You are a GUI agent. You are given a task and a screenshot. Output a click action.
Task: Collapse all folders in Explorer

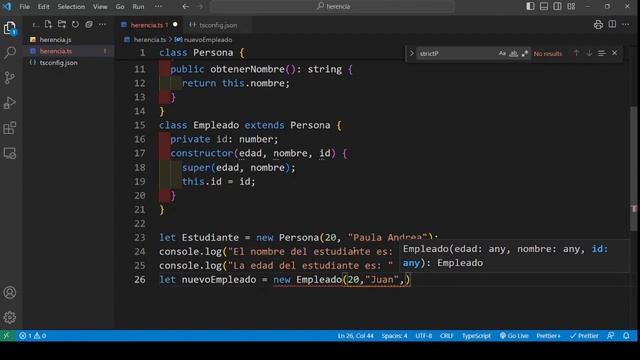(x=89, y=24)
